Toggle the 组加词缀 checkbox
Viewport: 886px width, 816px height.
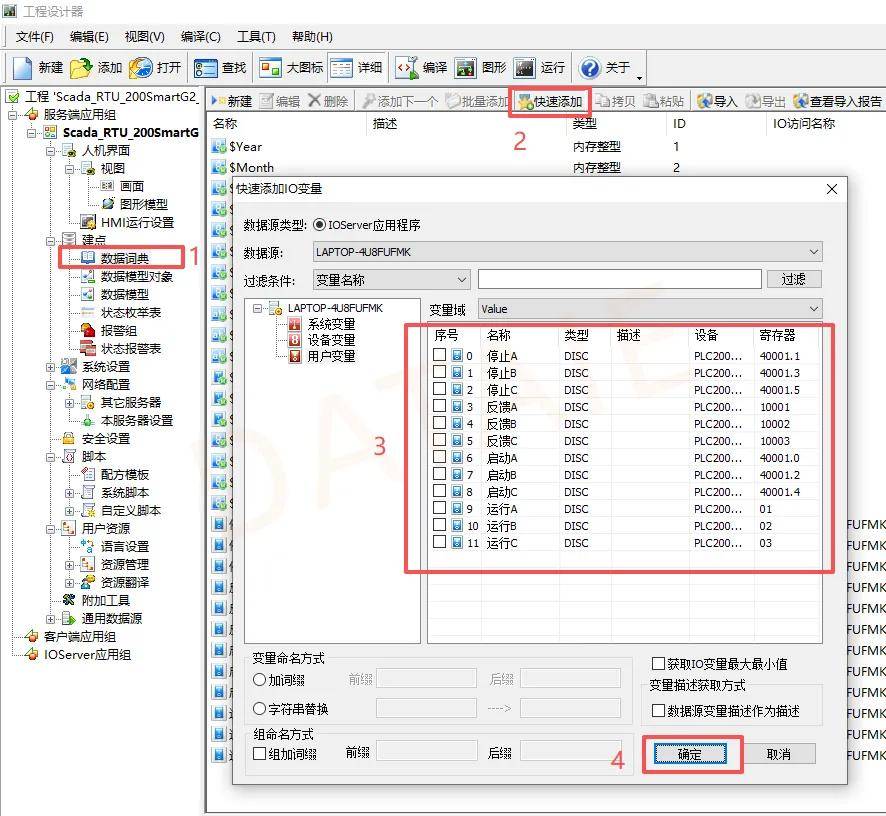pos(259,753)
